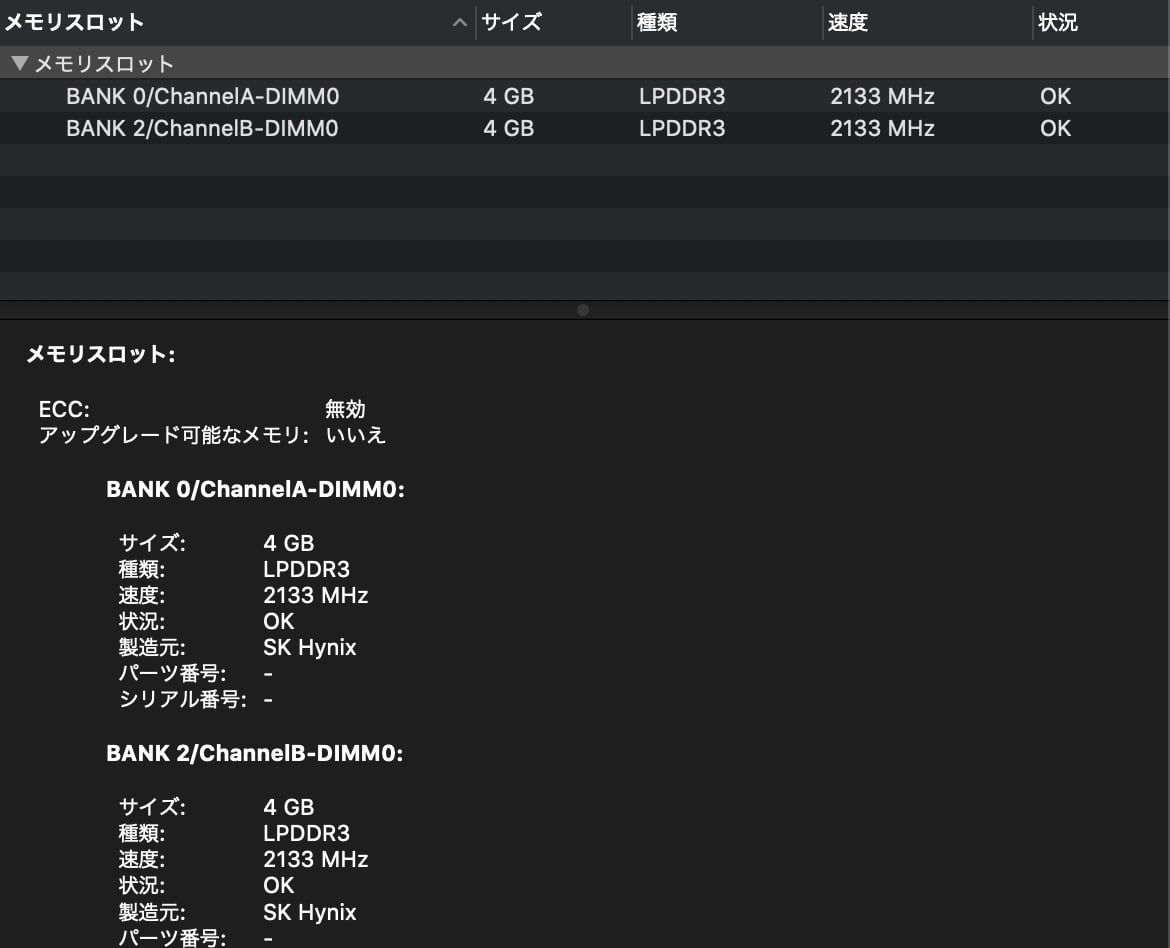Click the sort arrow in the メモリスロット header
Screen dimensions: 1170x948
[460, 23]
